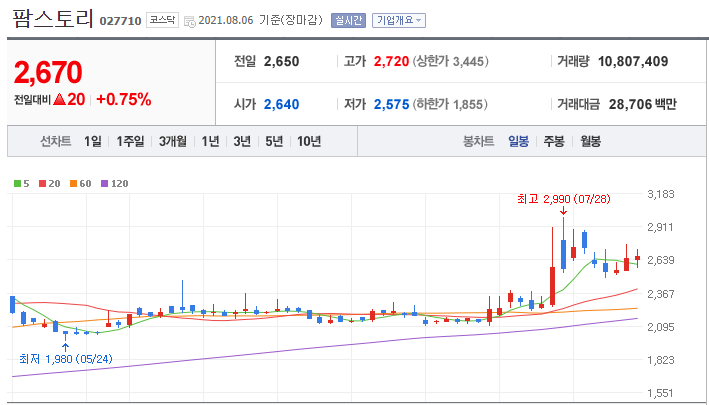Click the 코스닥 market badge
Screen dimensions: 709x405
[x=162, y=20]
